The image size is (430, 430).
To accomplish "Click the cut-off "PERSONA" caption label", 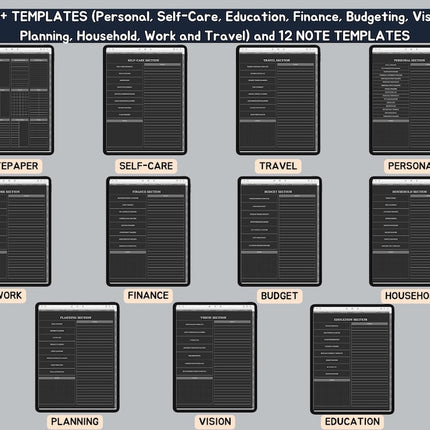I will 407,166.
